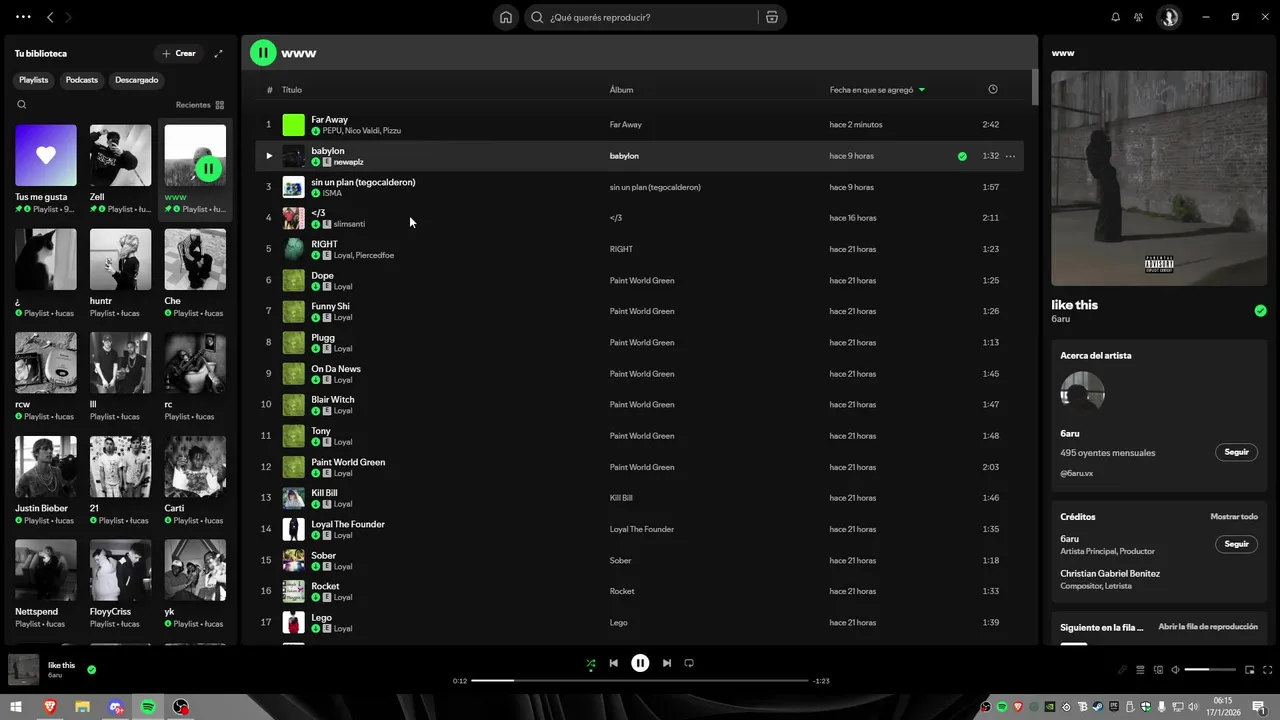Skip to next track
The image size is (1280, 720).
pyautogui.click(x=667, y=663)
